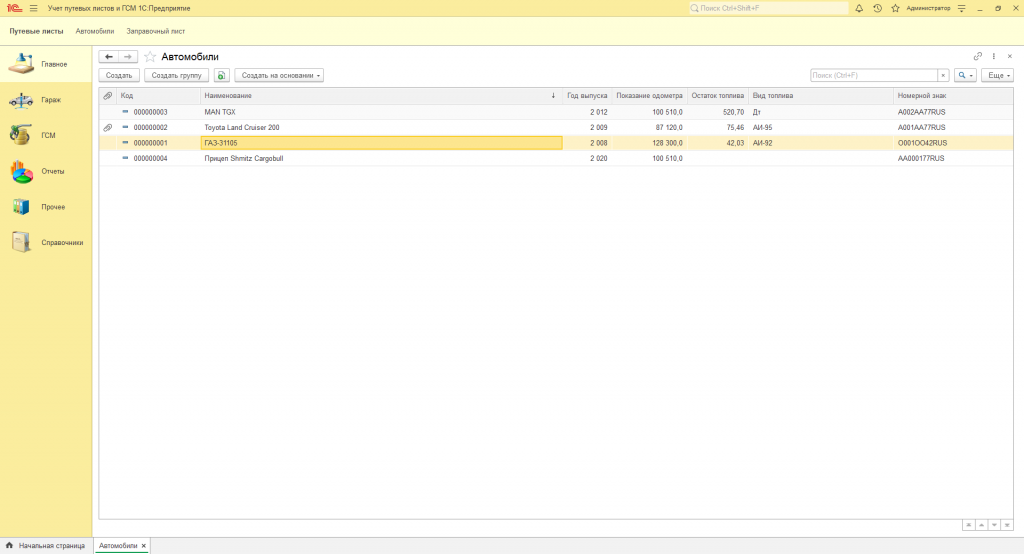The height and width of the screenshot is (554, 1024).
Task: Sort by Остаток топлива column header
Action: (718, 95)
